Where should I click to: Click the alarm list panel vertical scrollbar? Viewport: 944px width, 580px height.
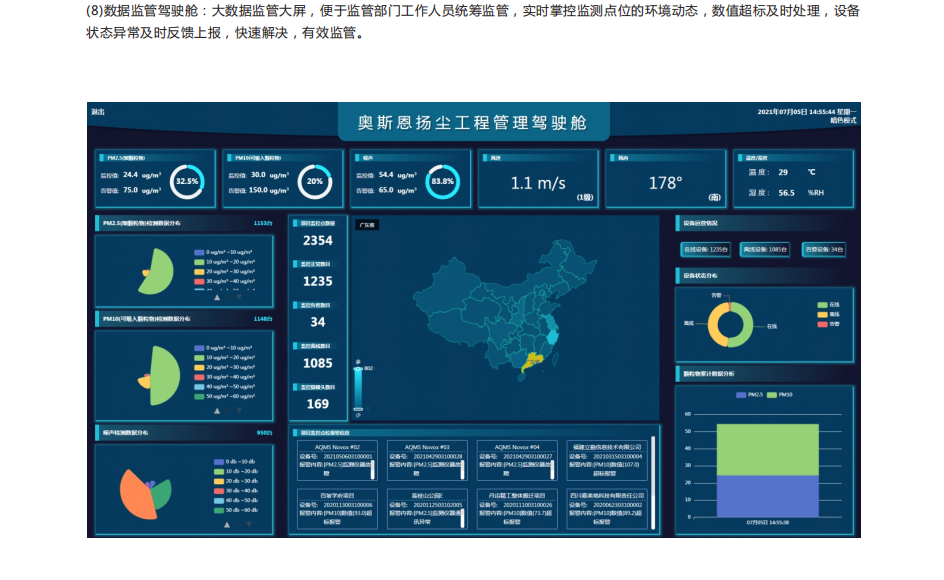(x=653, y=482)
